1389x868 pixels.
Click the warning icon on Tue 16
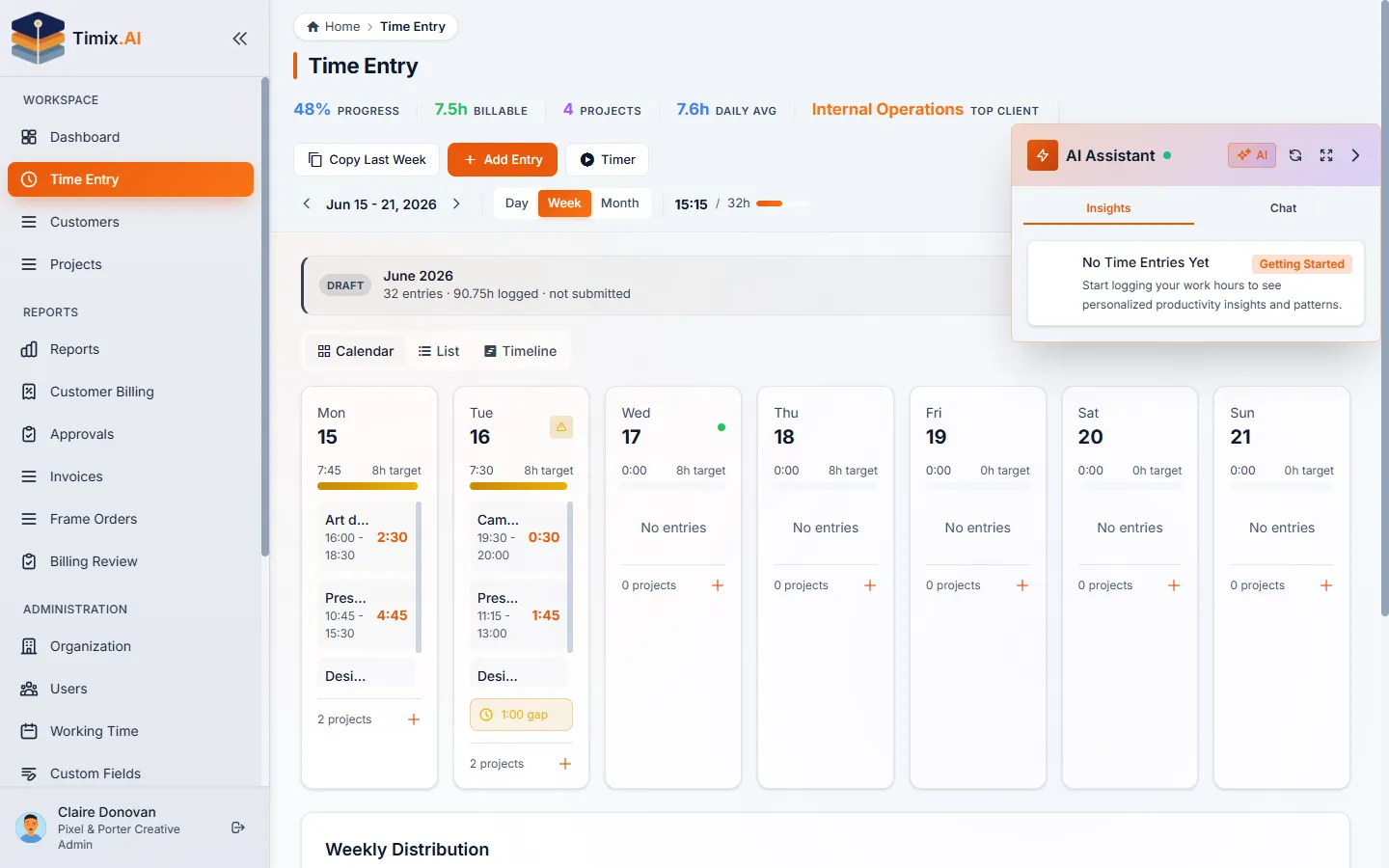(561, 427)
